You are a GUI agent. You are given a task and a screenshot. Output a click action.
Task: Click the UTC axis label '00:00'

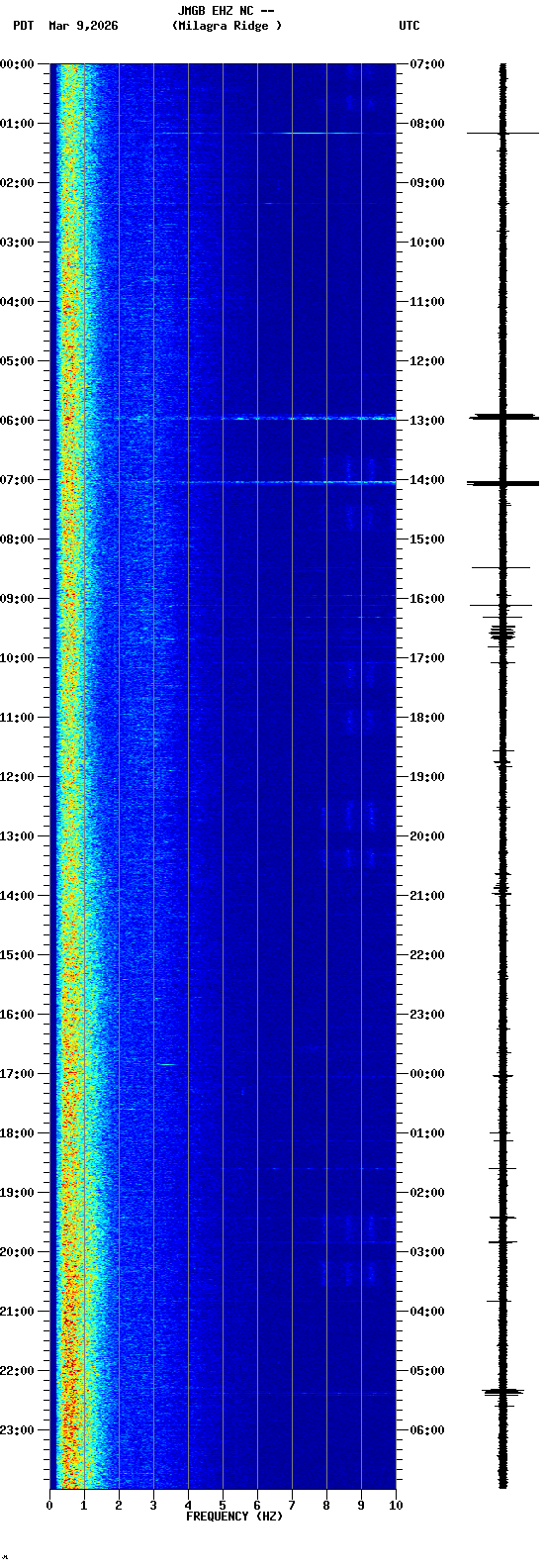426,1074
